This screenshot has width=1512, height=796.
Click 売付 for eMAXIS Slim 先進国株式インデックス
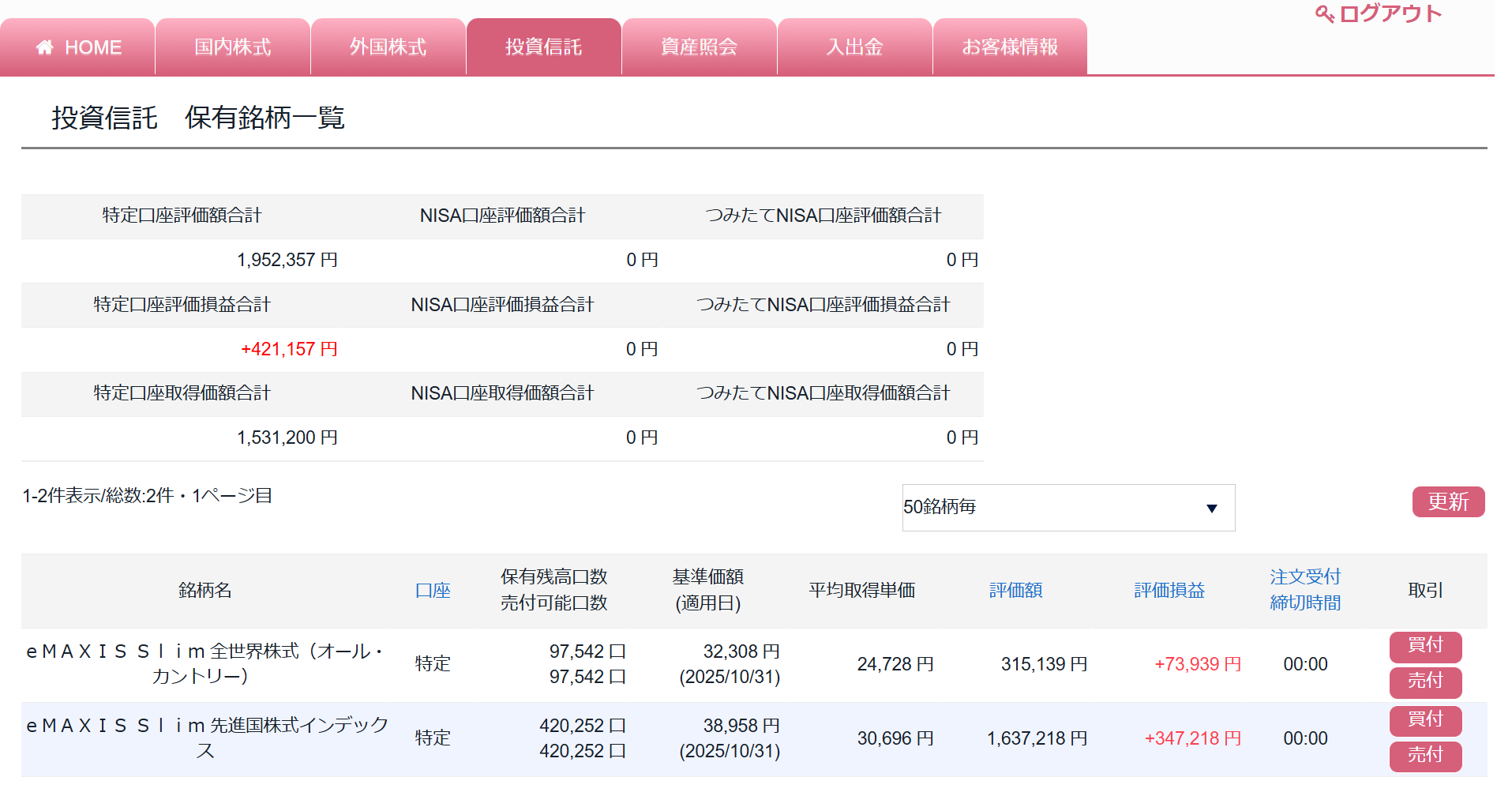(x=1425, y=756)
